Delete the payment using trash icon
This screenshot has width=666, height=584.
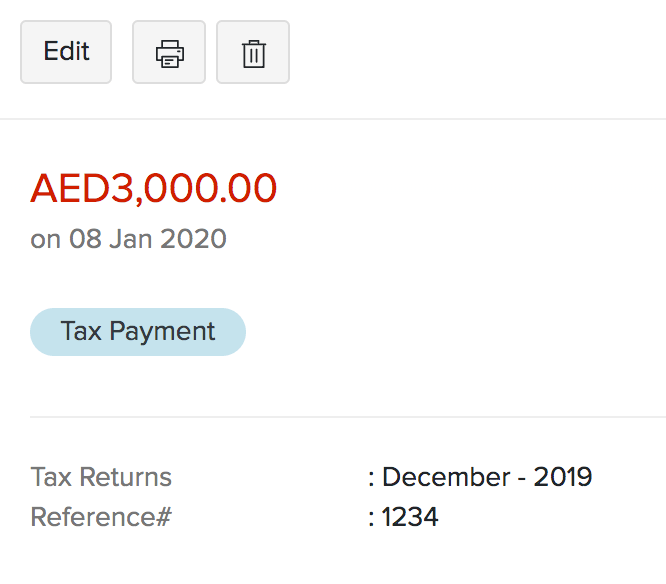click(253, 52)
